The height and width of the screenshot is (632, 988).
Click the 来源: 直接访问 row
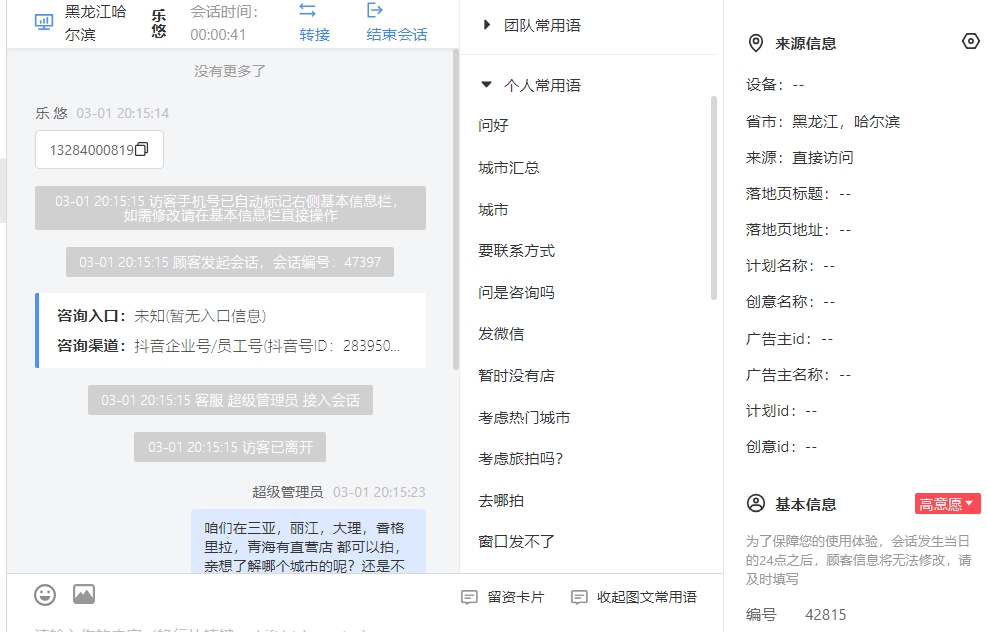point(800,158)
